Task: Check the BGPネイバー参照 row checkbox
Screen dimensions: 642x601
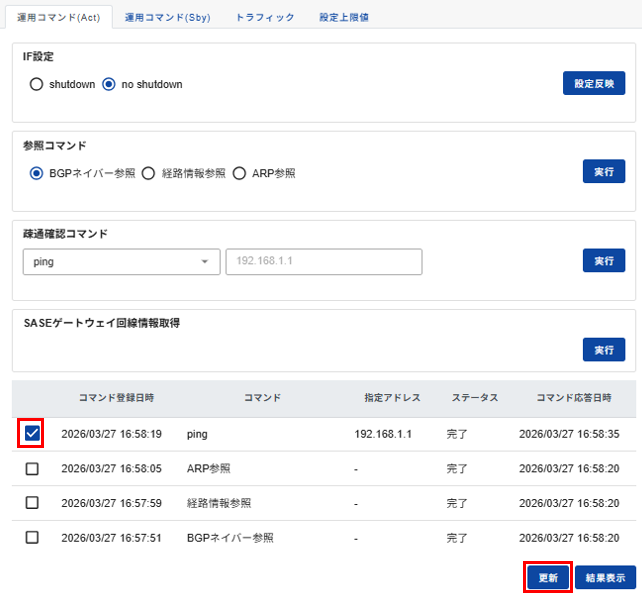Action: [x=32, y=537]
